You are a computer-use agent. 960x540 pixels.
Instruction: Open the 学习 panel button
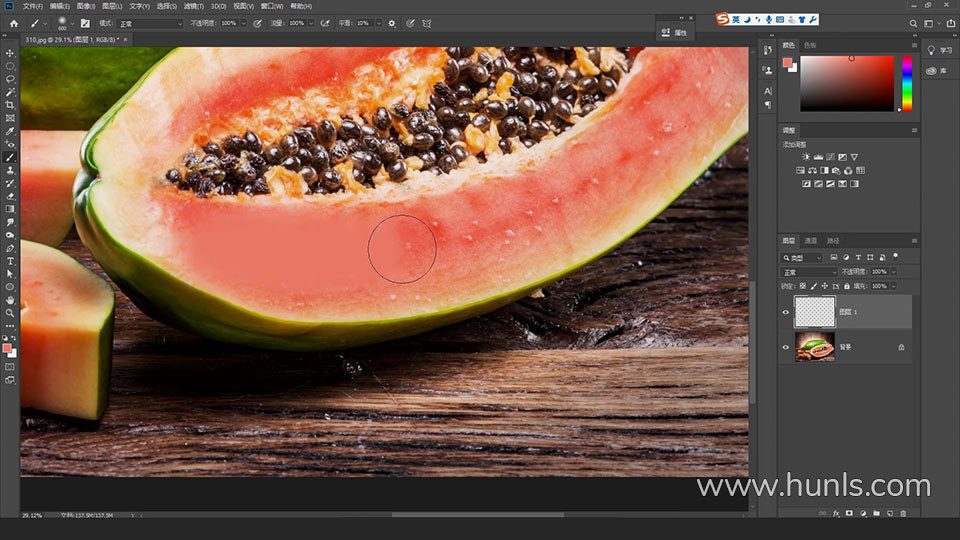click(x=940, y=50)
